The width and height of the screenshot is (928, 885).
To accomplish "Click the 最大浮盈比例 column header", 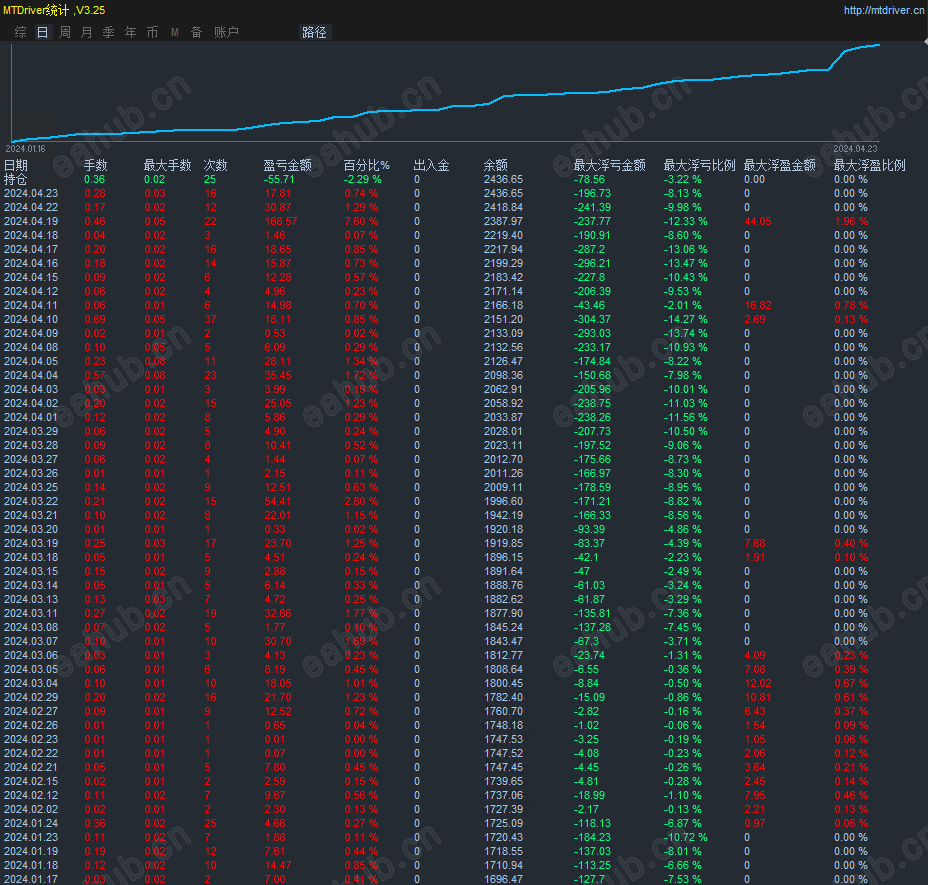I will [x=869, y=165].
